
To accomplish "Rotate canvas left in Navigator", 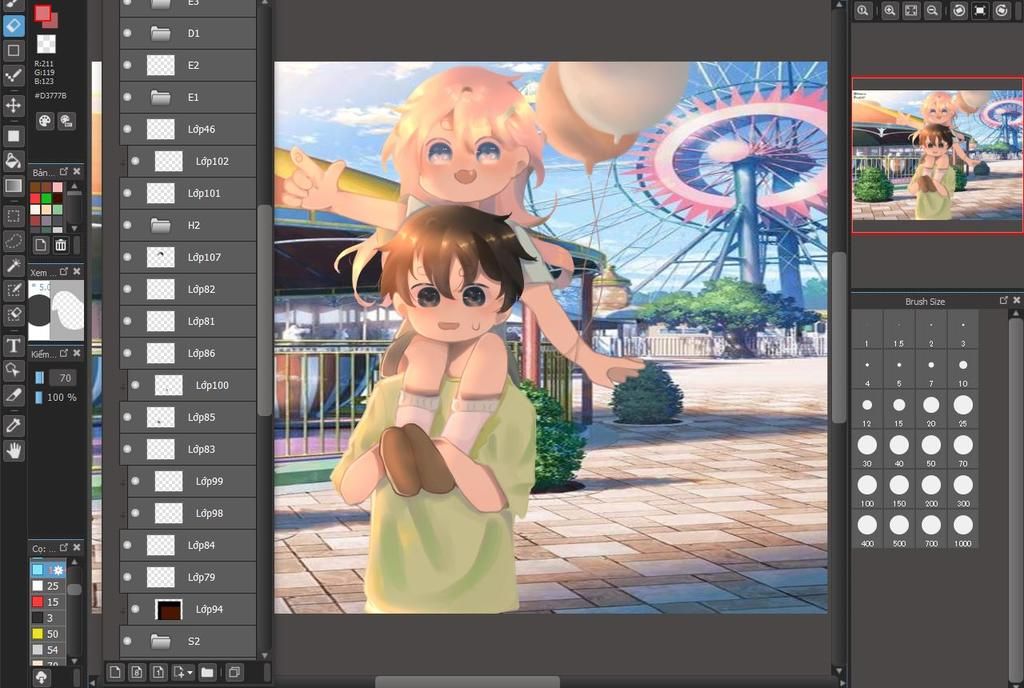I will [959, 10].
